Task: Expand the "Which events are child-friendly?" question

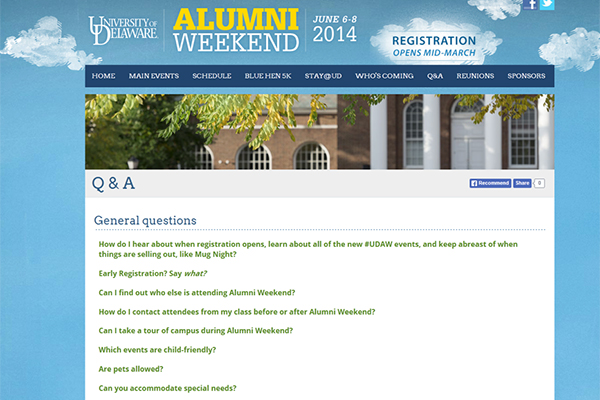Action: (157, 350)
